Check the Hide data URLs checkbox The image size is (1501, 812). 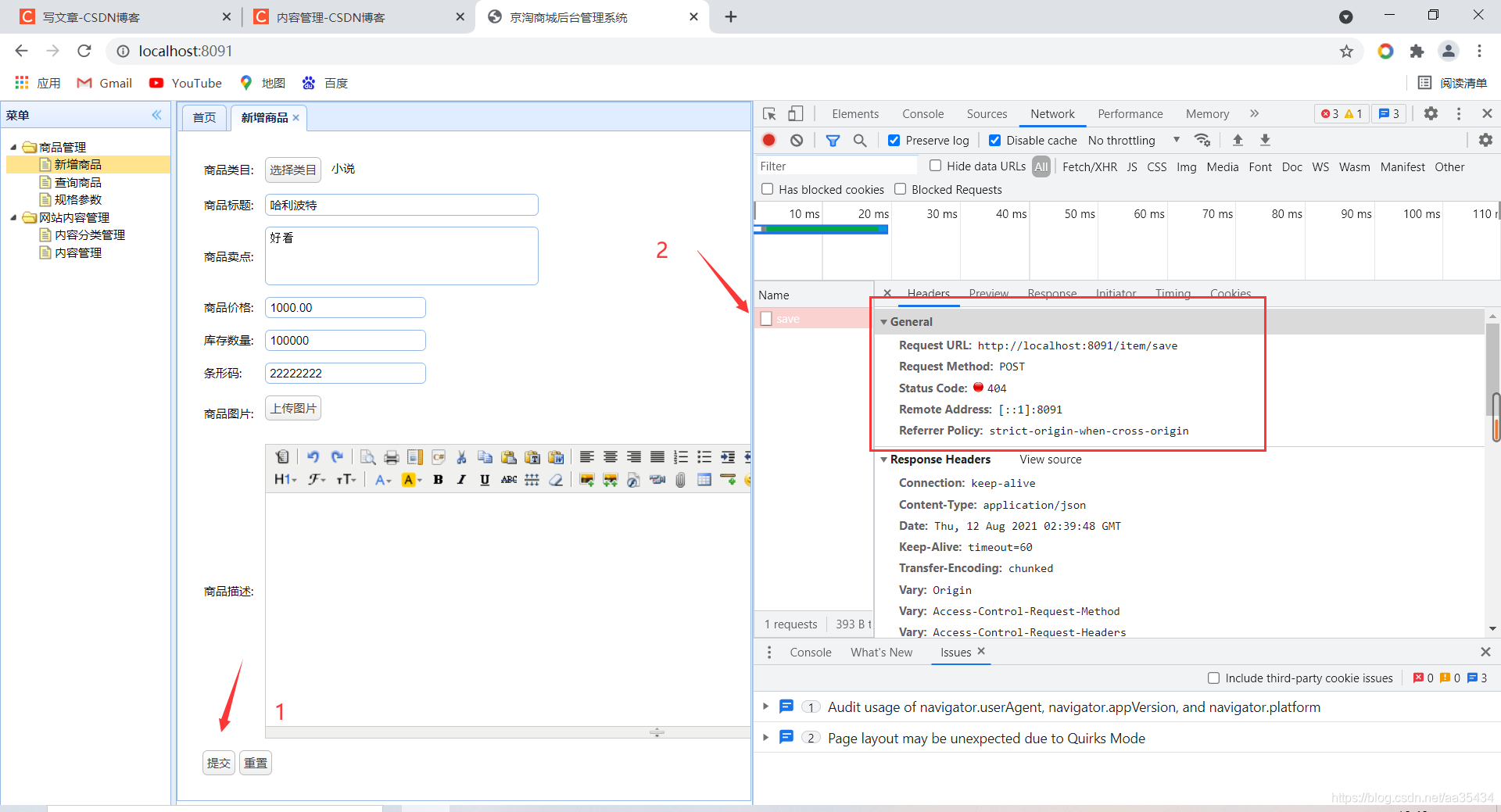point(935,166)
